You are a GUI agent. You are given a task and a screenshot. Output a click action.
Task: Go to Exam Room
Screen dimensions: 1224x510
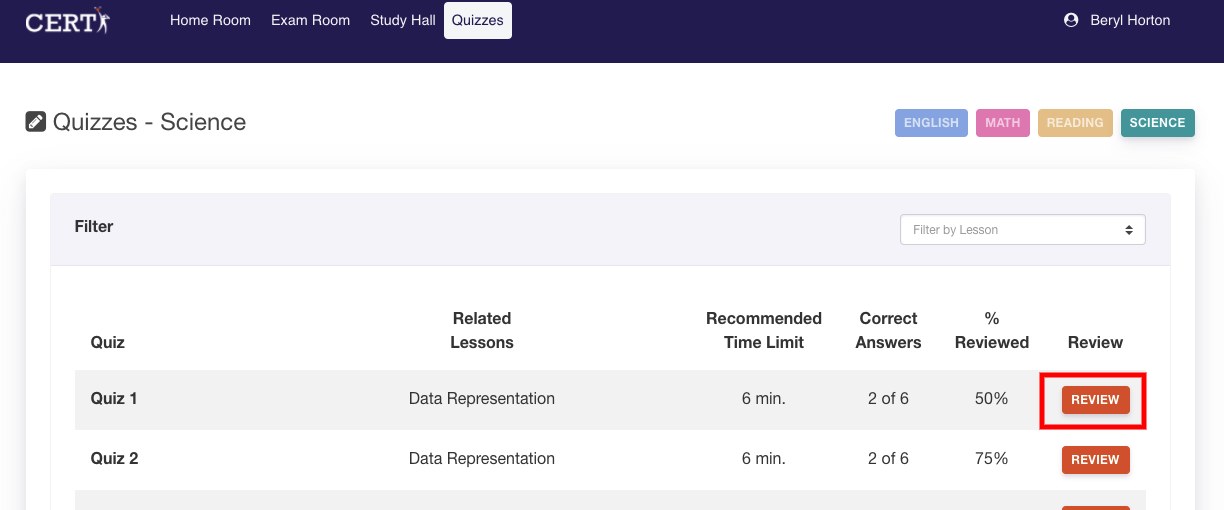(x=310, y=20)
